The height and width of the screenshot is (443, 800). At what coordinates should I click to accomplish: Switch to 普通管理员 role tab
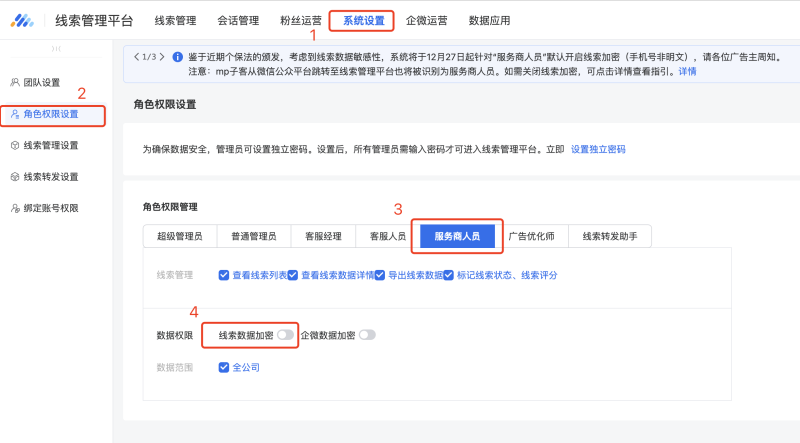[x=254, y=236]
